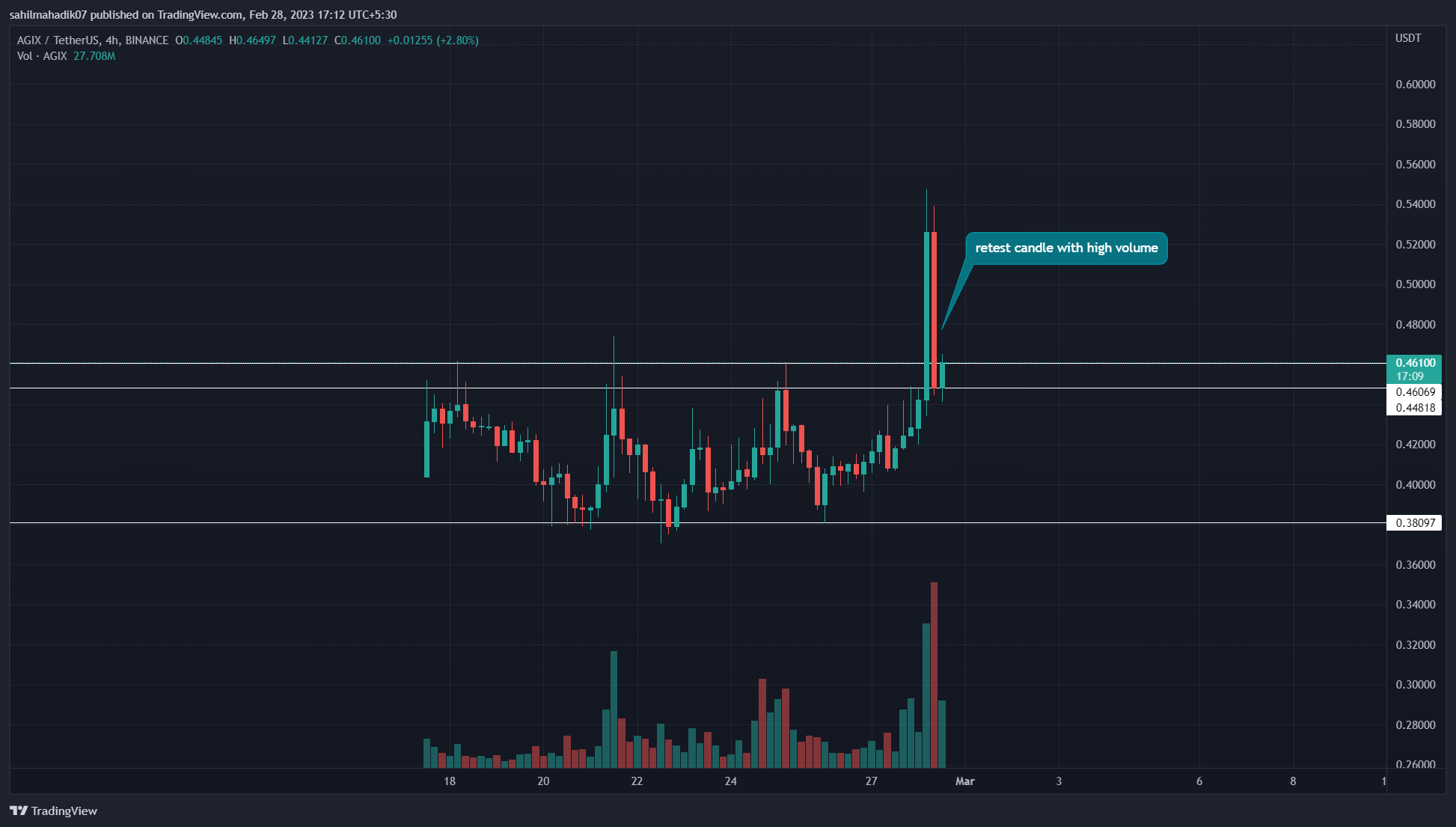This screenshot has height=827, width=1456.
Task: Click the date label 18 on time axis
Action: (449, 781)
